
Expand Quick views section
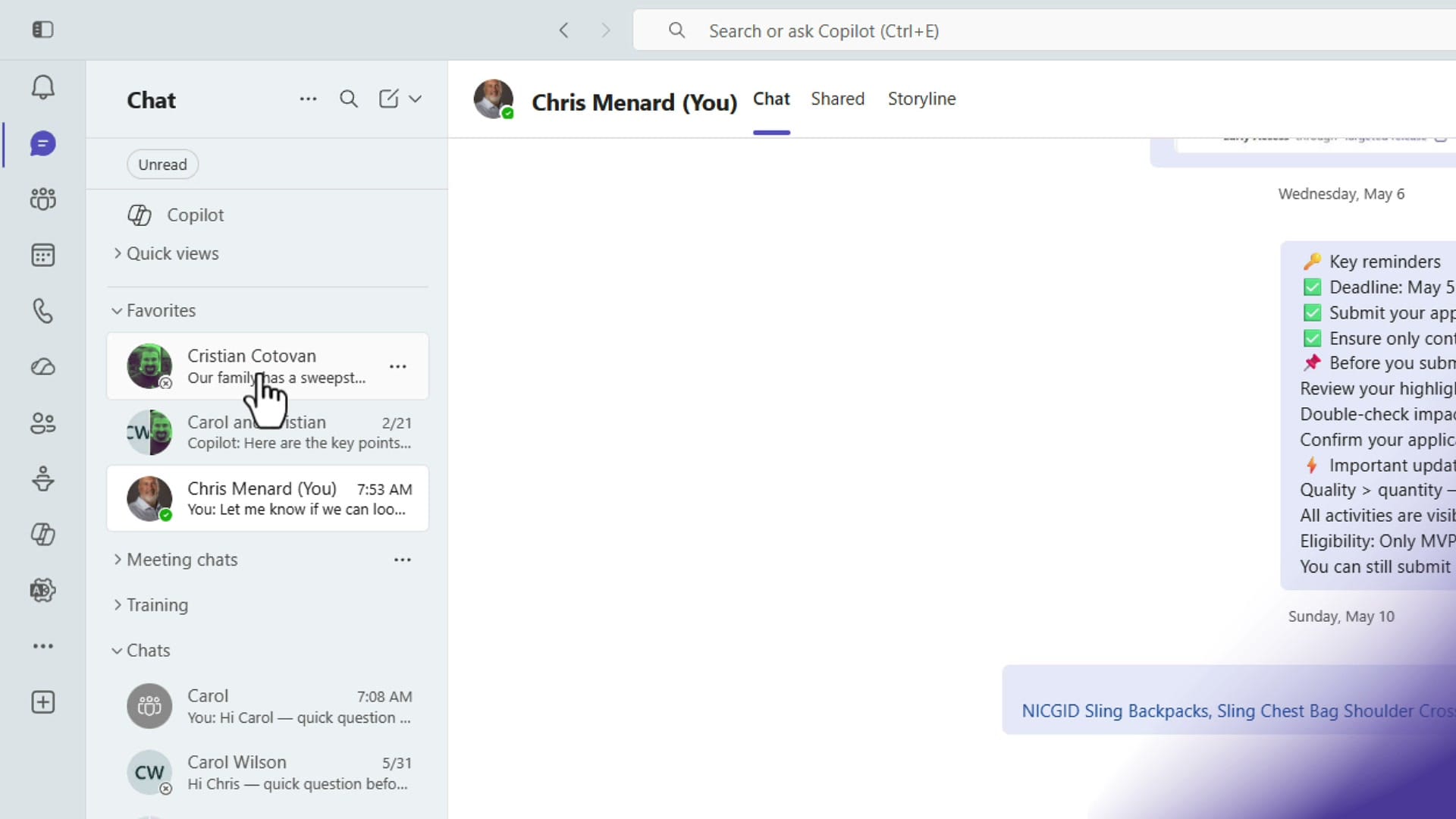point(166,253)
